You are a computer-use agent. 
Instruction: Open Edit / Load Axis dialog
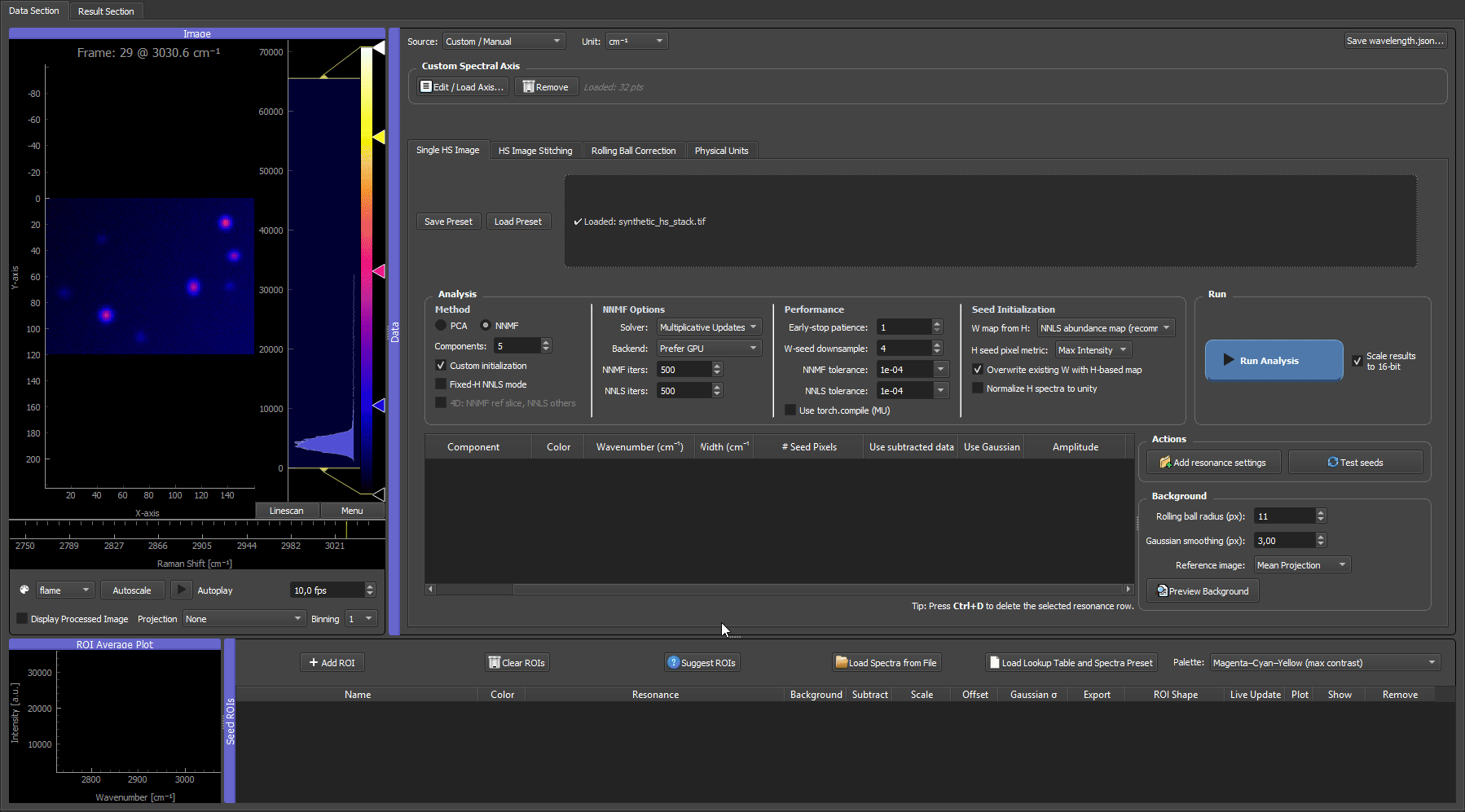[x=463, y=87]
